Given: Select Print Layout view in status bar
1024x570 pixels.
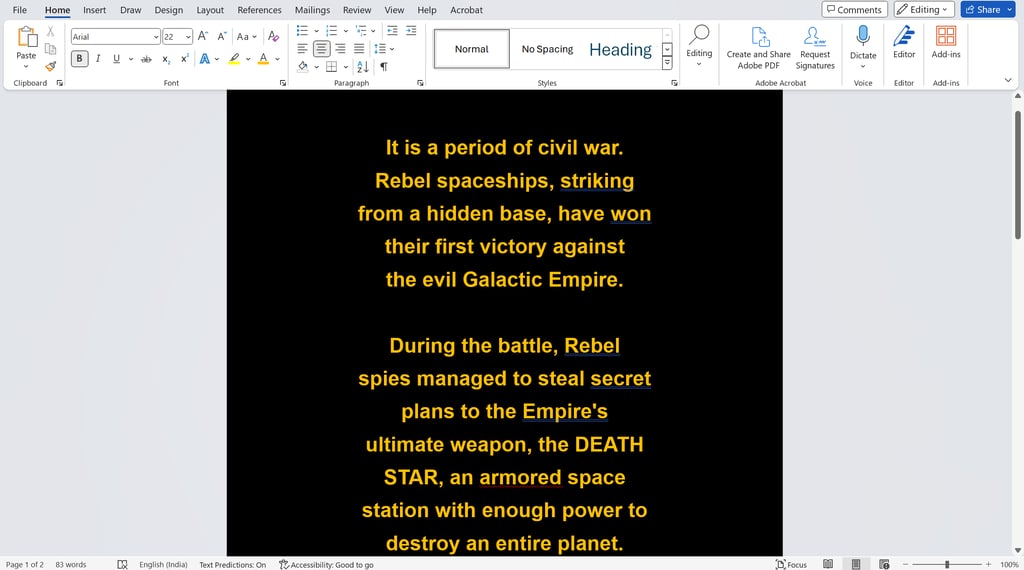Looking at the screenshot, I should coord(856,564).
